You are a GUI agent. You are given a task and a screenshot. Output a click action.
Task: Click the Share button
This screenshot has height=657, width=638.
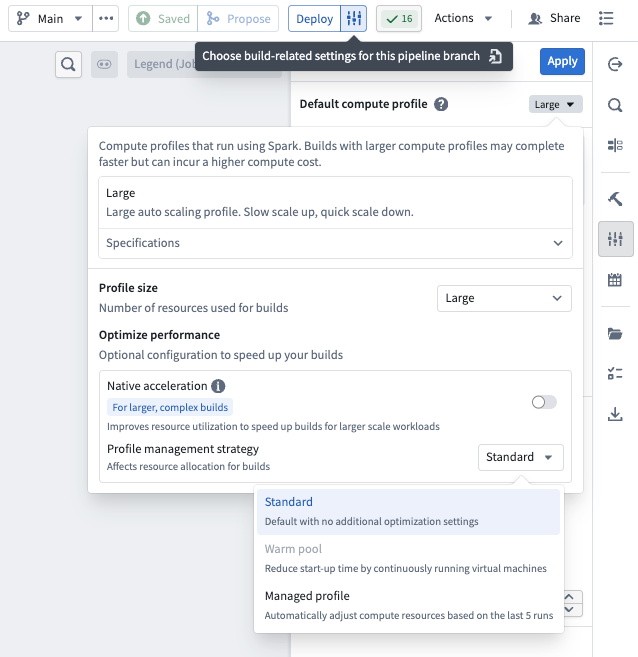554,18
